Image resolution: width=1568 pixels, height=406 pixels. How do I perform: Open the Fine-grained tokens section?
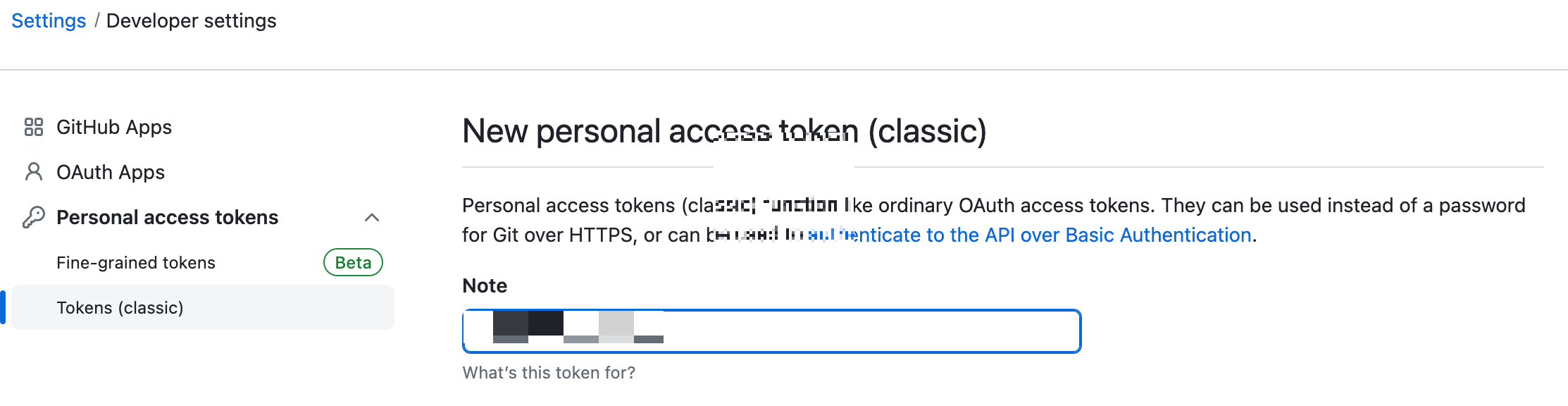pos(136,262)
